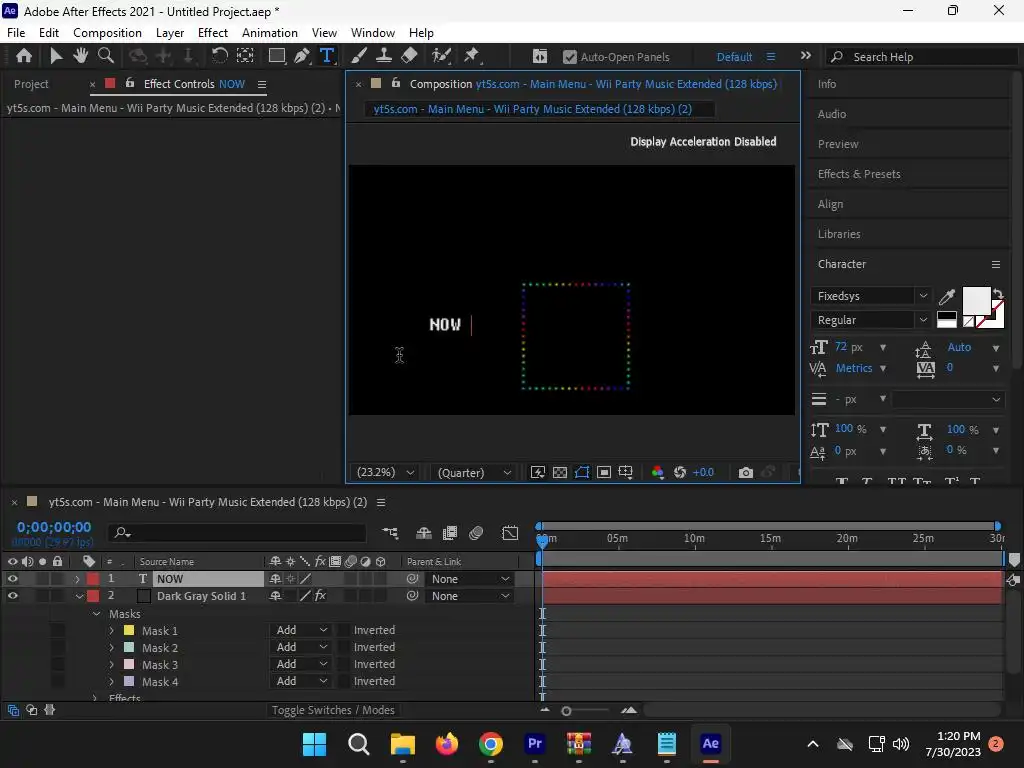Open the Regular font style dropdown
This screenshot has width=1024, height=768.
point(923,320)
